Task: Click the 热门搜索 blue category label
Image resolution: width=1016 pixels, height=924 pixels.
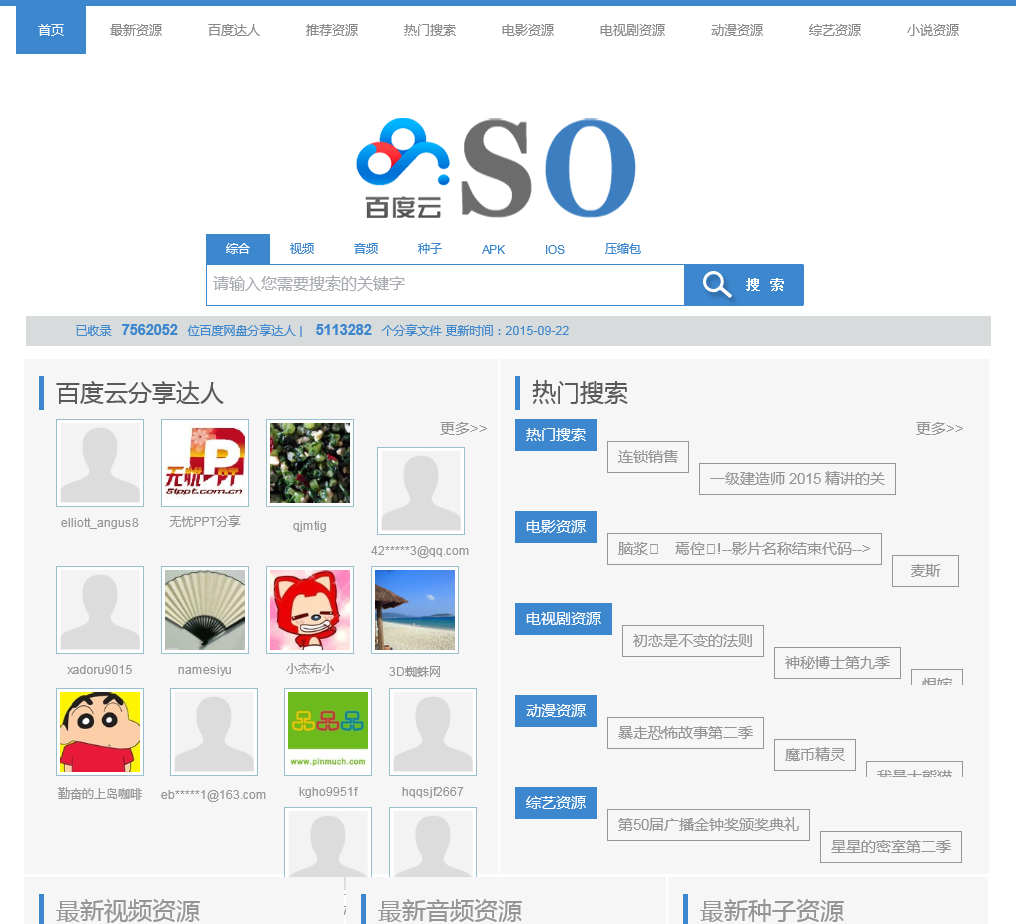Action: point(556,435)
